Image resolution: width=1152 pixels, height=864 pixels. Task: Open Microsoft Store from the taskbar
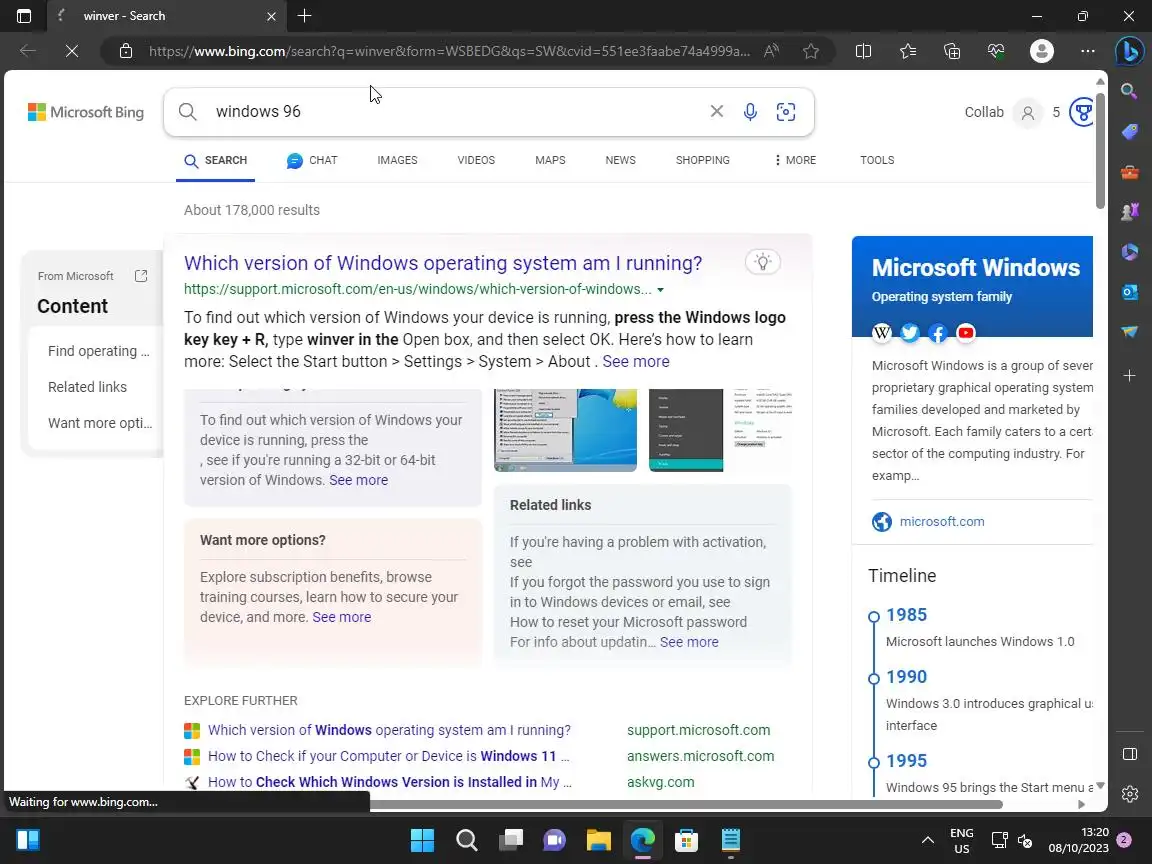(x=686, y=840)
